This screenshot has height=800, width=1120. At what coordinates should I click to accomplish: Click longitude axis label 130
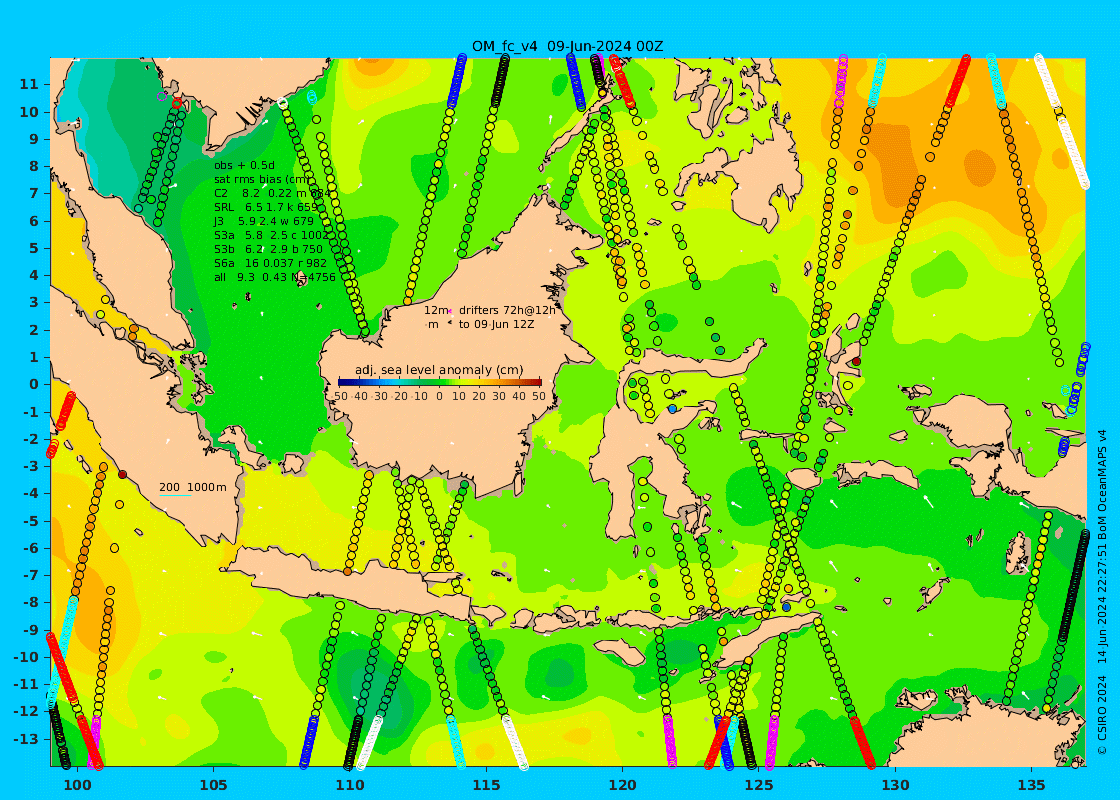click(x=895, y=785)
